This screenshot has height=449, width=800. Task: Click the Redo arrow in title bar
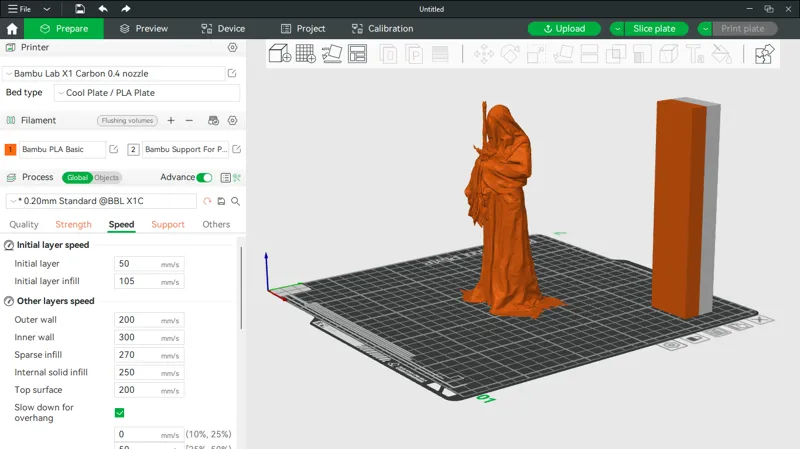pyautogui.click(x=126, y=9)
